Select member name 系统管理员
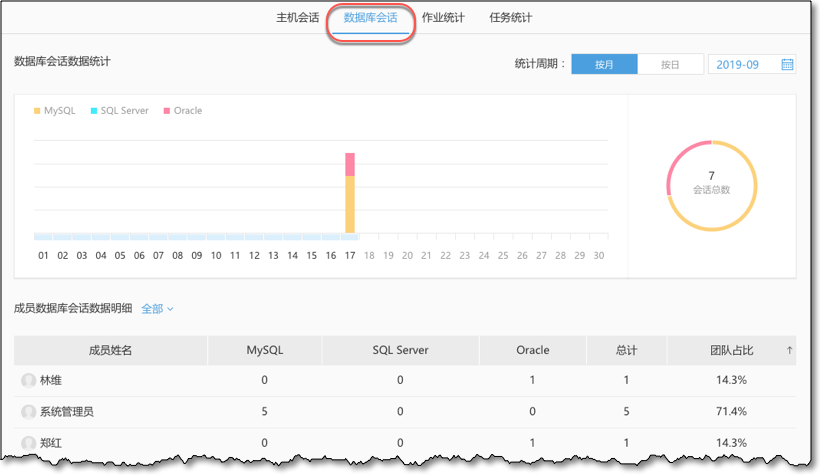The width and height of the screenshot is (820, 475). coord(67,412)
